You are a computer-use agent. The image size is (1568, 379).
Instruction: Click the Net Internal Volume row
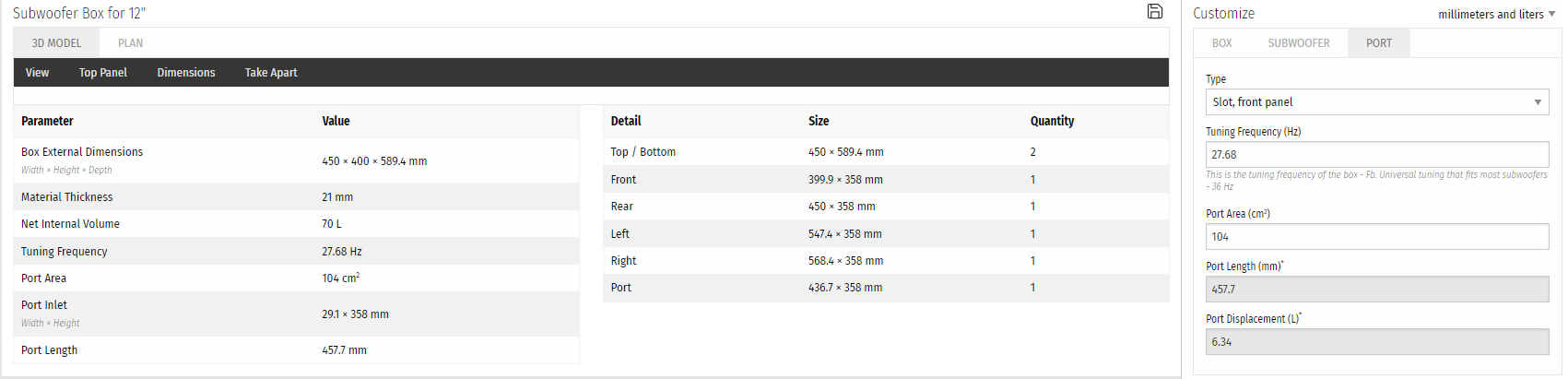(x=296, y=224)
